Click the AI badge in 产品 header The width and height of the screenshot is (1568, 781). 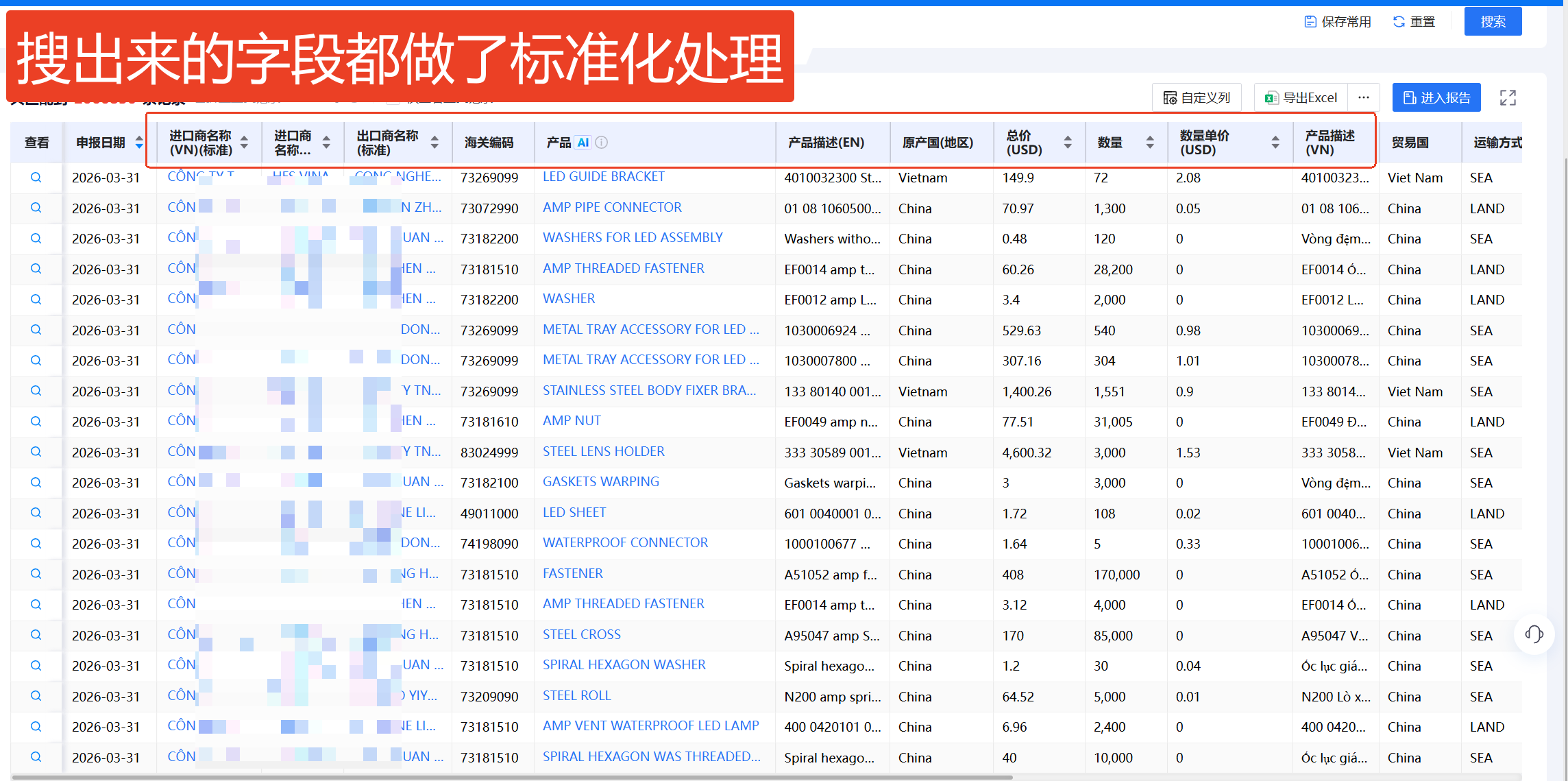[583, 143]
